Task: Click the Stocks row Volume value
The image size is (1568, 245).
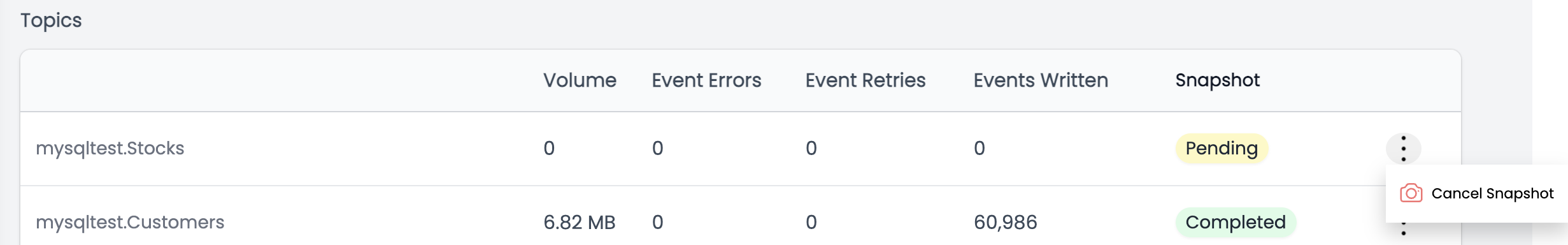Action: [x=549, y=149]
